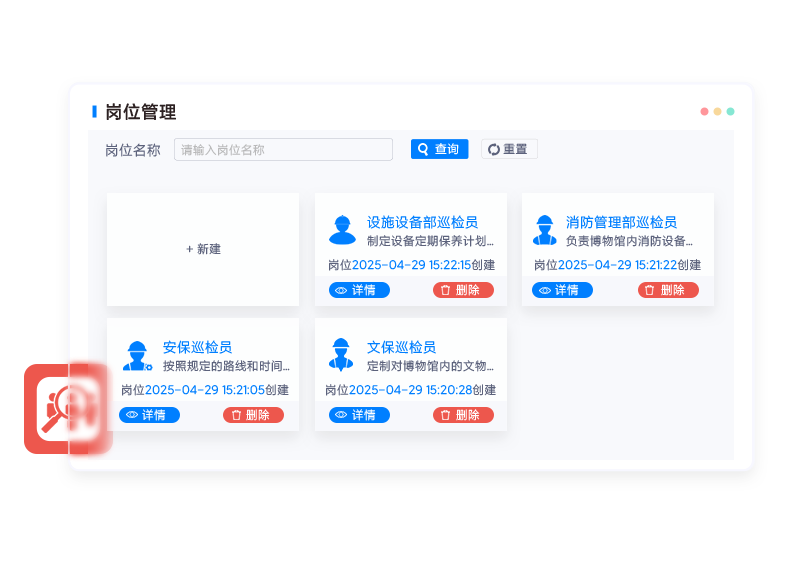Click eye icon on 消防管理部巡检员 card

[545, 290]
